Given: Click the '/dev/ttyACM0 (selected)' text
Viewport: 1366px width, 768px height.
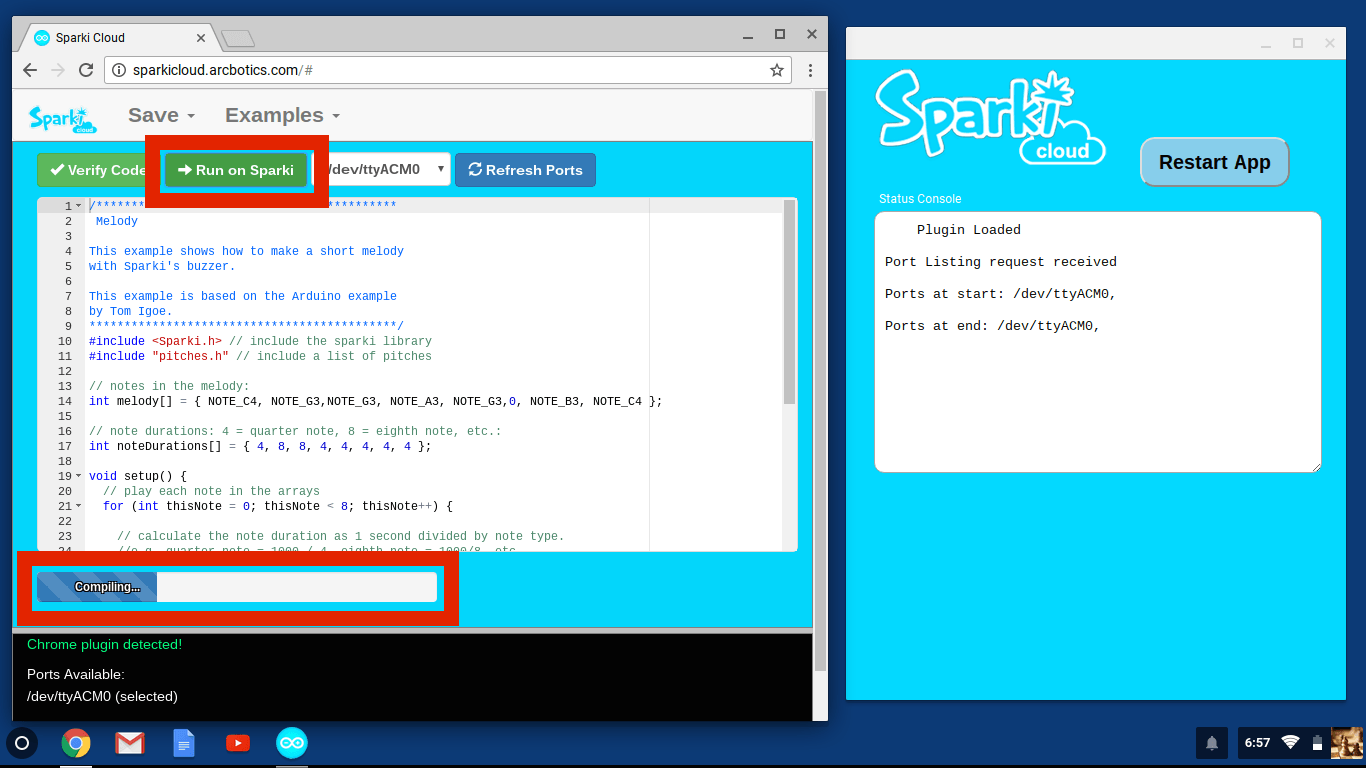Looking at the screenshot, I should coord(102,696).
